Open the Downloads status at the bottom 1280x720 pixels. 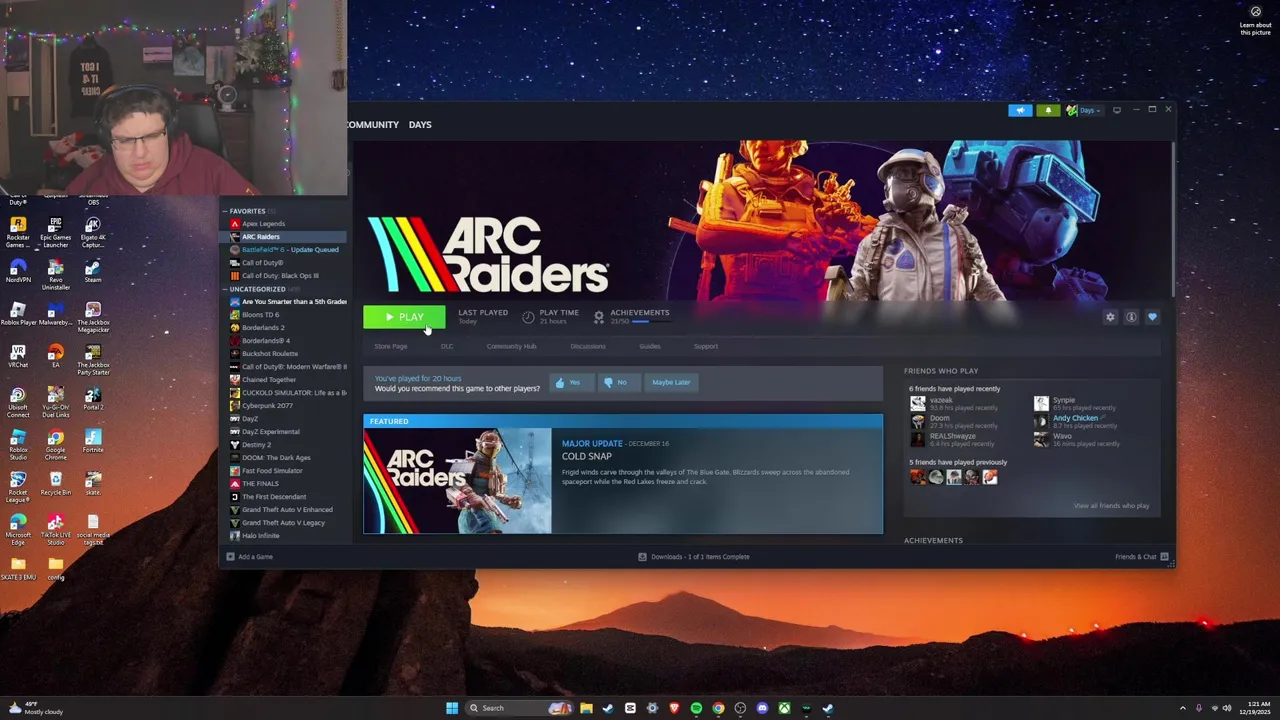pos(694,557)
